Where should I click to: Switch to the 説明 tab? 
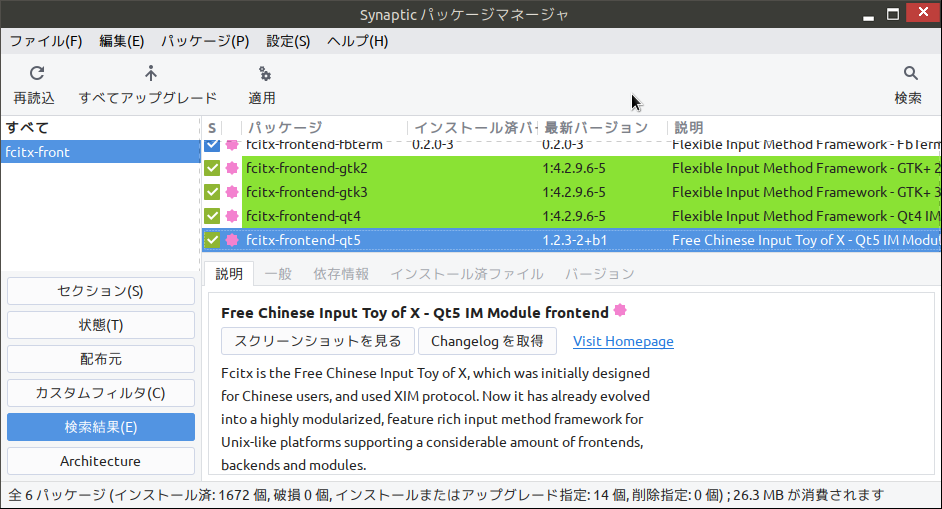pyautogui.click(x=229, y=274)
